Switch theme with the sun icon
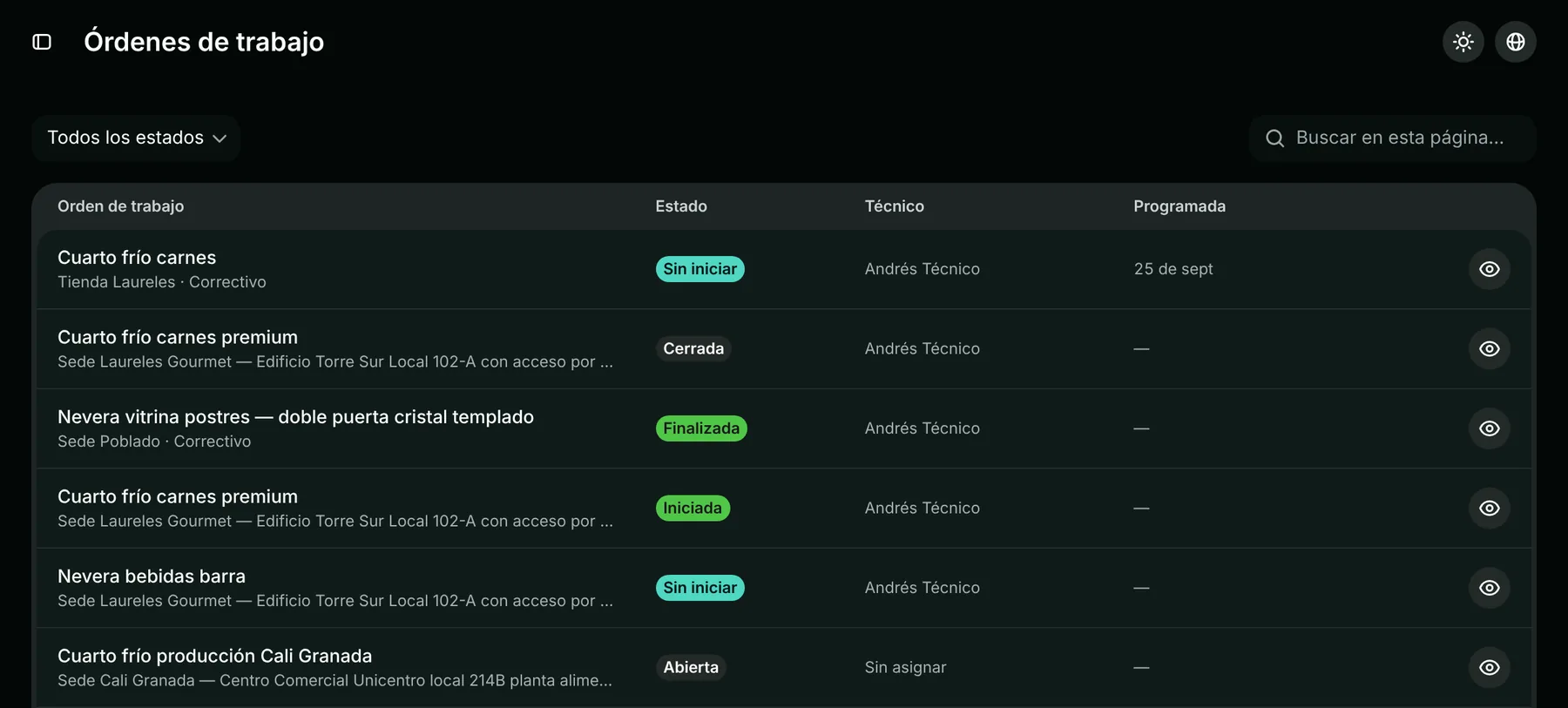The height and width of the screenshot is (708, 1568). (1463, 42)
